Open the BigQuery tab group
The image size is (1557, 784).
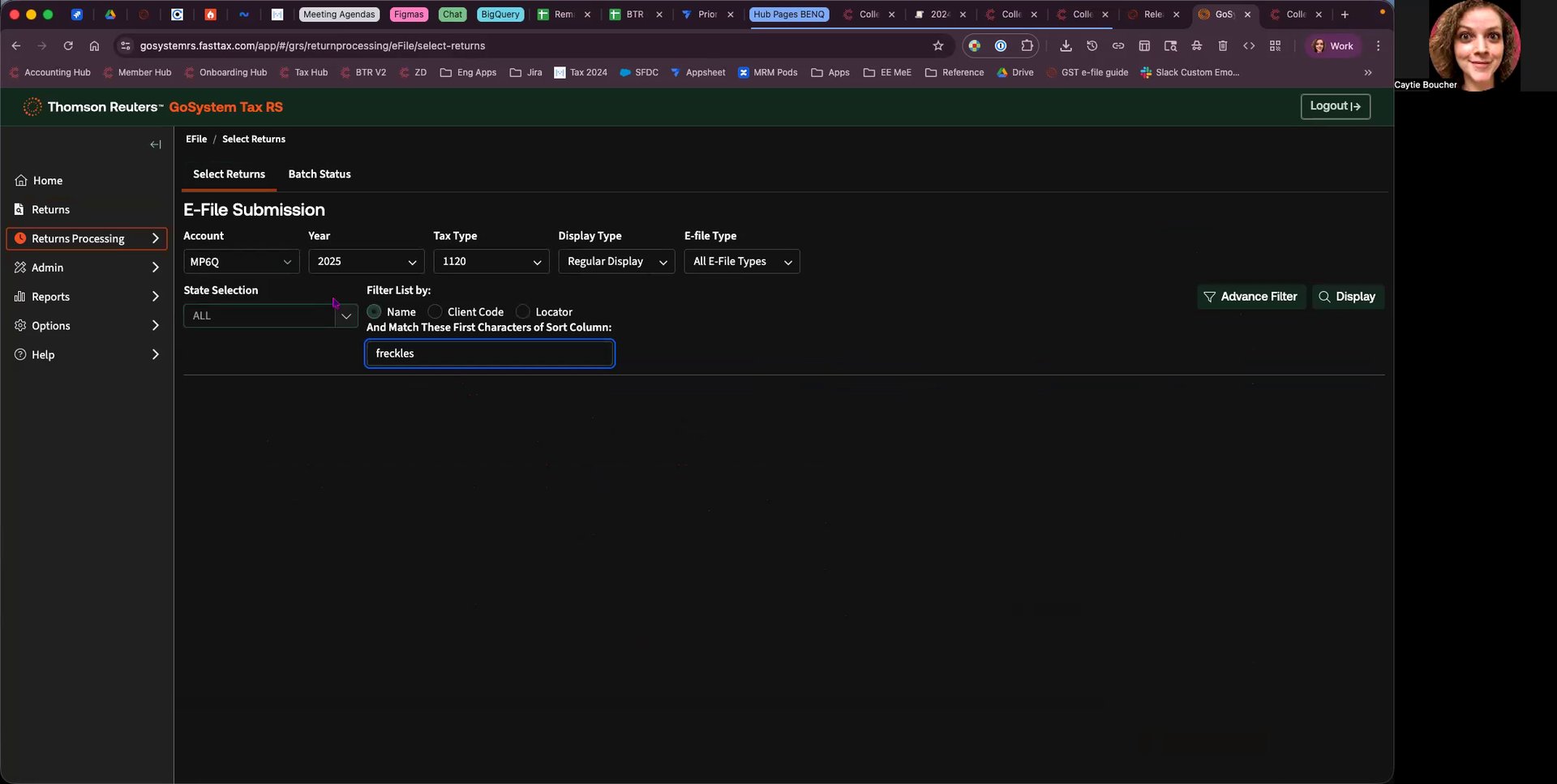pyautogui.click(x=500, y=15)
